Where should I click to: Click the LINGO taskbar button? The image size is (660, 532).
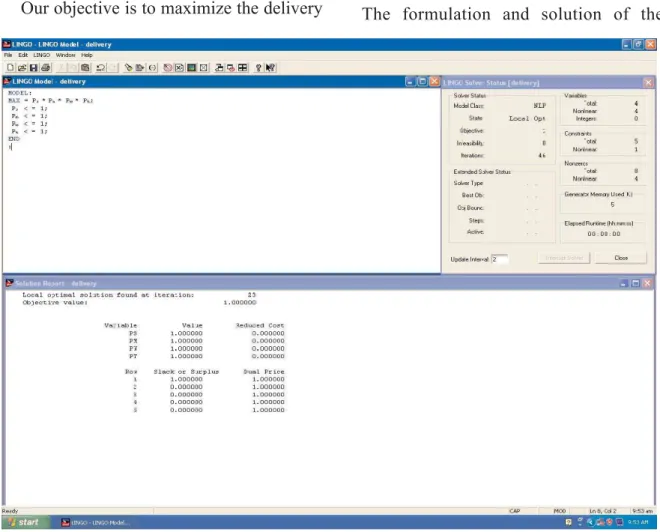click(96, 523)
